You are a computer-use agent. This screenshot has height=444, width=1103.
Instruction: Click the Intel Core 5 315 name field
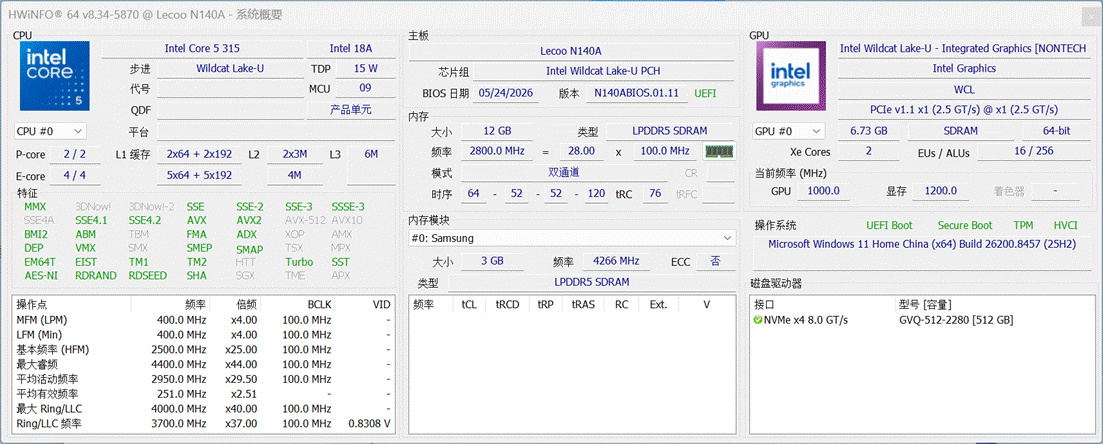coord(202,49)
